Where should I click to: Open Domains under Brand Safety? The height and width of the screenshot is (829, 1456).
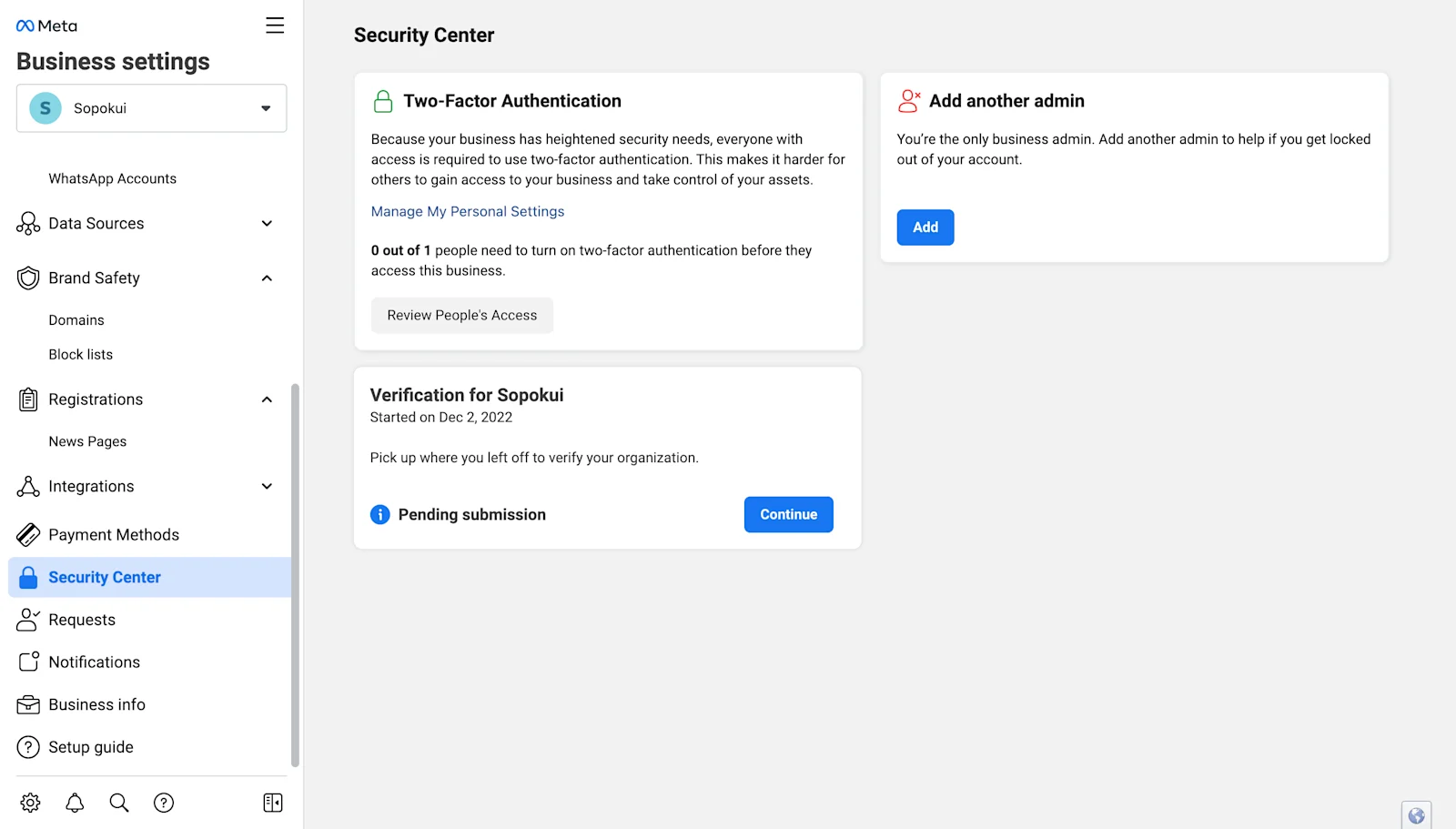point(76,320)
